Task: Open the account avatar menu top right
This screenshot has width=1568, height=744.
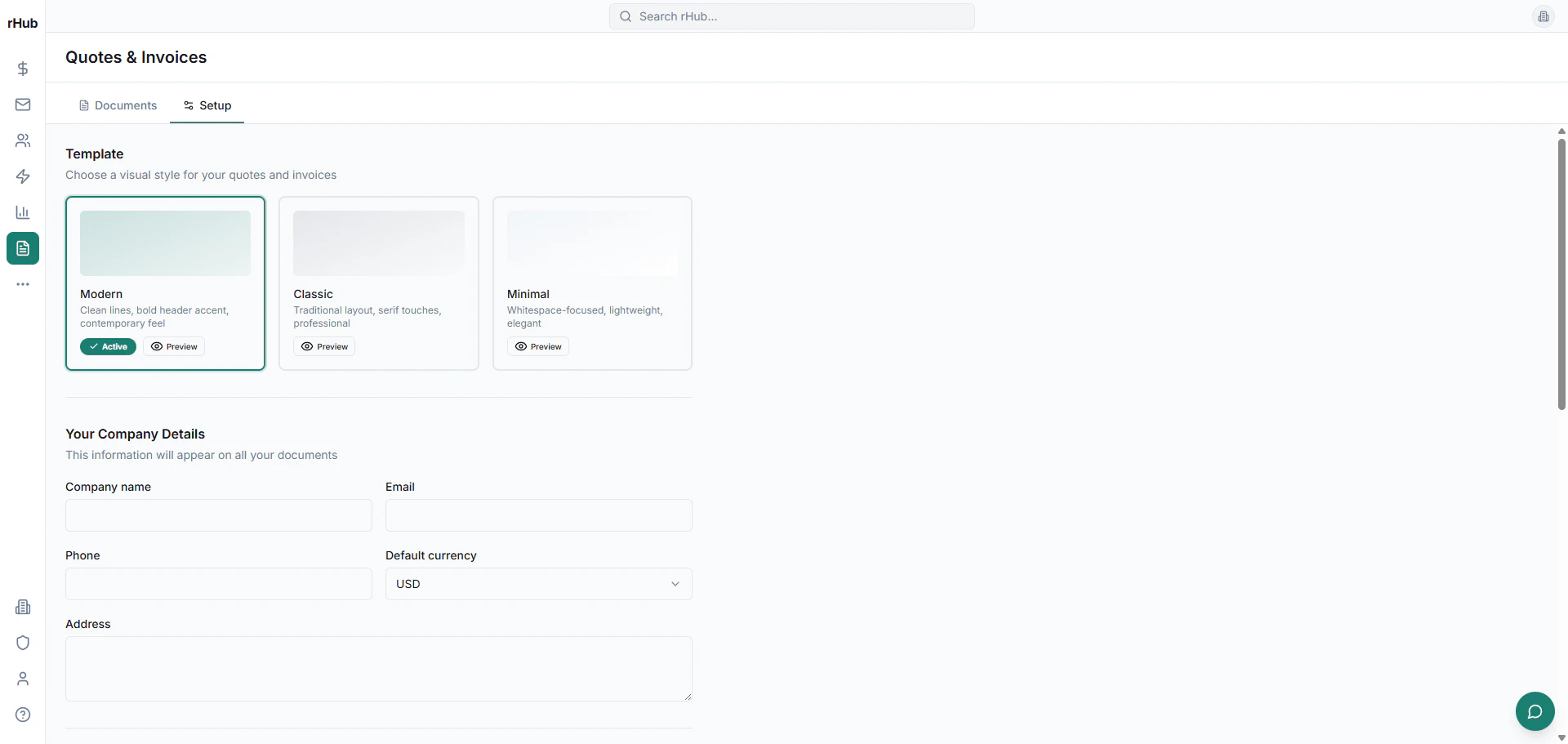Action: (1543, 16)
